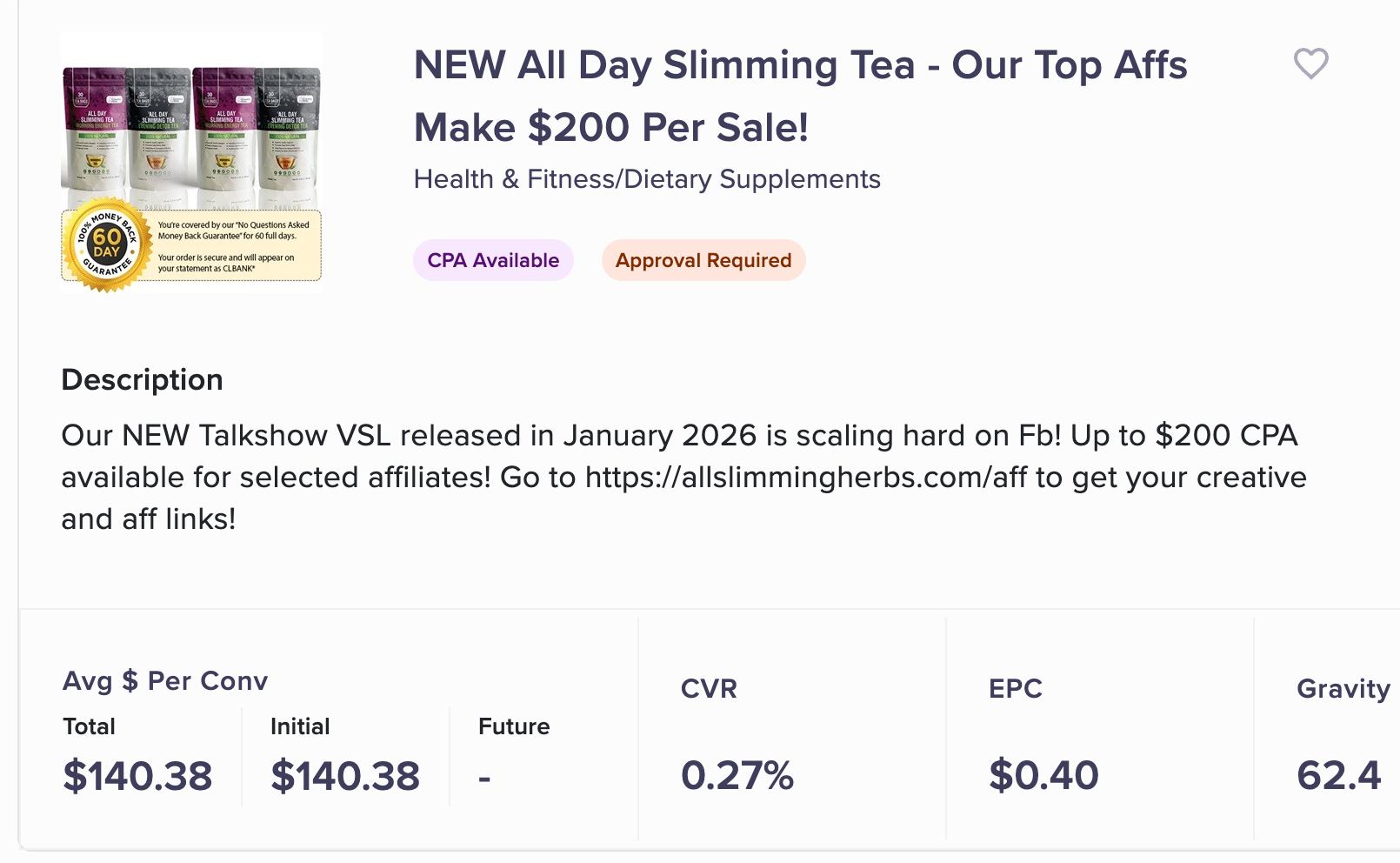This screenshot has width=1400, height=863.
Task: Click the CVR 0.27% stat
Action: (737, 775)
